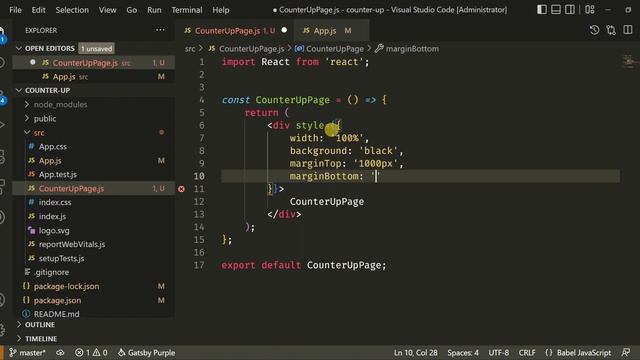Split editor right icon
The width and height of the screenshot is (640, 360).
point(628,30)
